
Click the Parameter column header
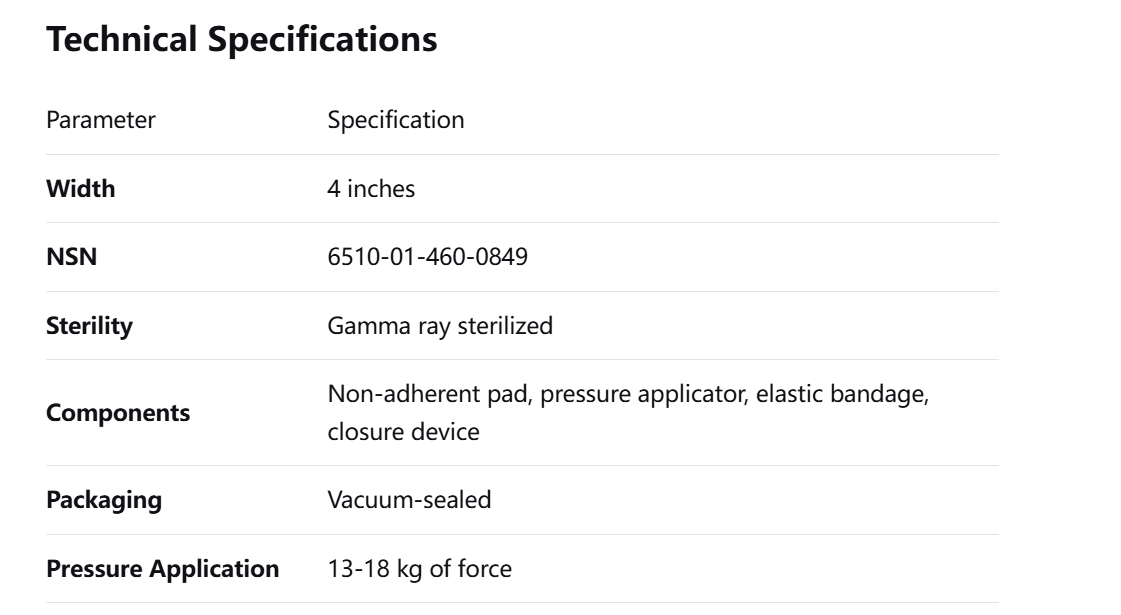pos(101,120)
